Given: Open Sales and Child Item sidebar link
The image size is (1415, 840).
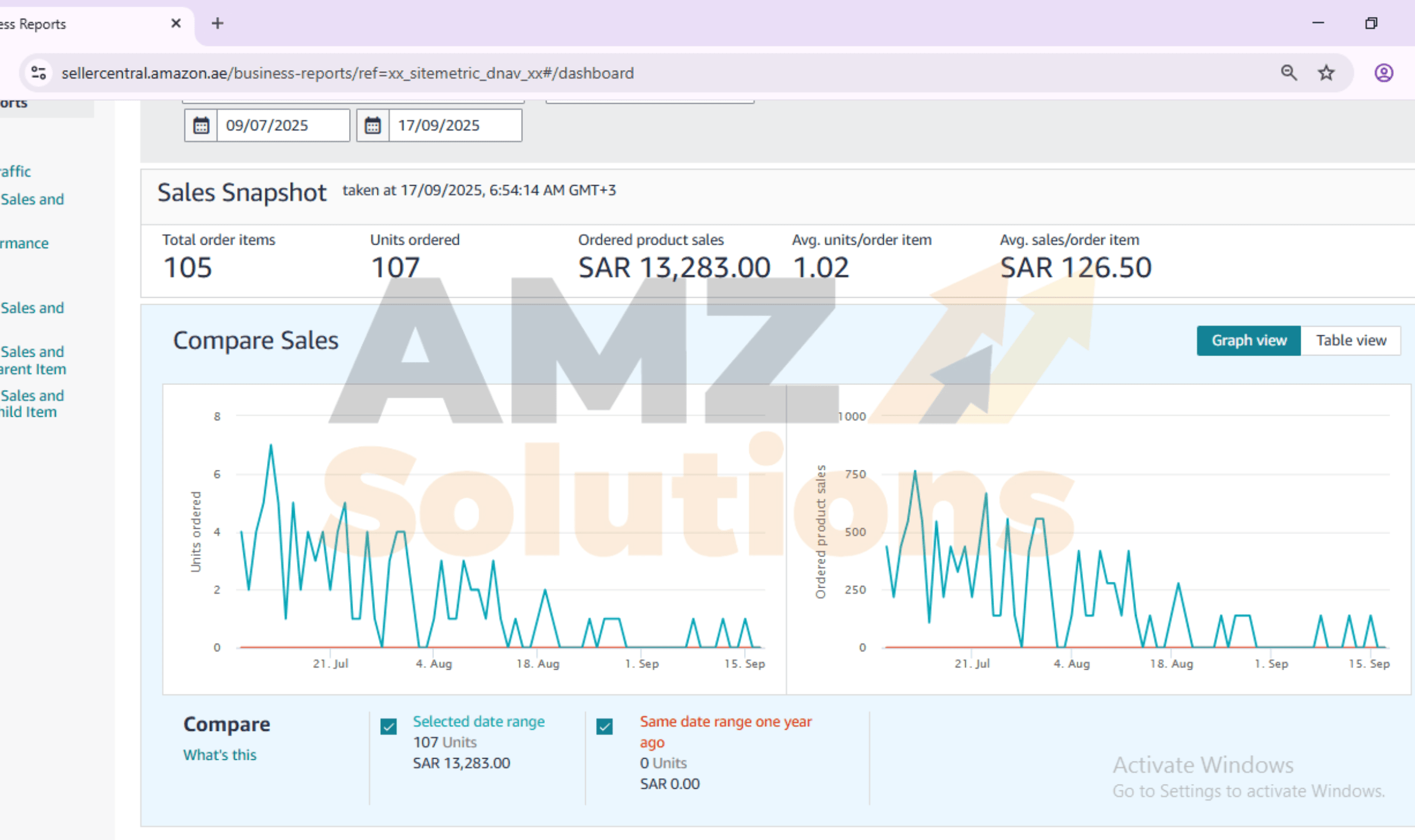Looking at the screenshot, I should point(32,404).
